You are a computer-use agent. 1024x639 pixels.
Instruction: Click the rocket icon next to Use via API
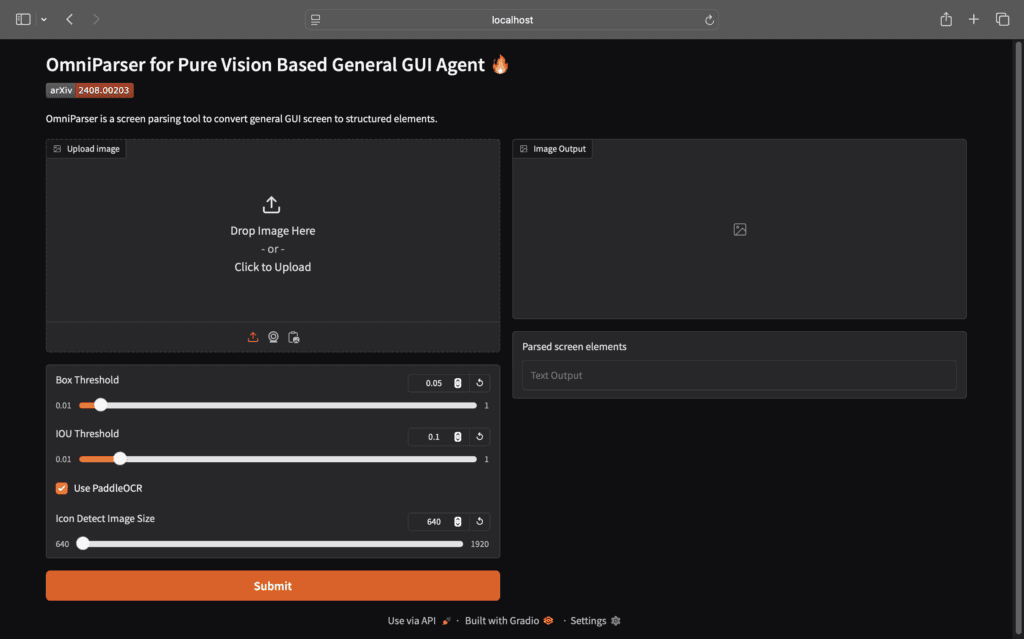pyautogui.click(x=446, y=621)
